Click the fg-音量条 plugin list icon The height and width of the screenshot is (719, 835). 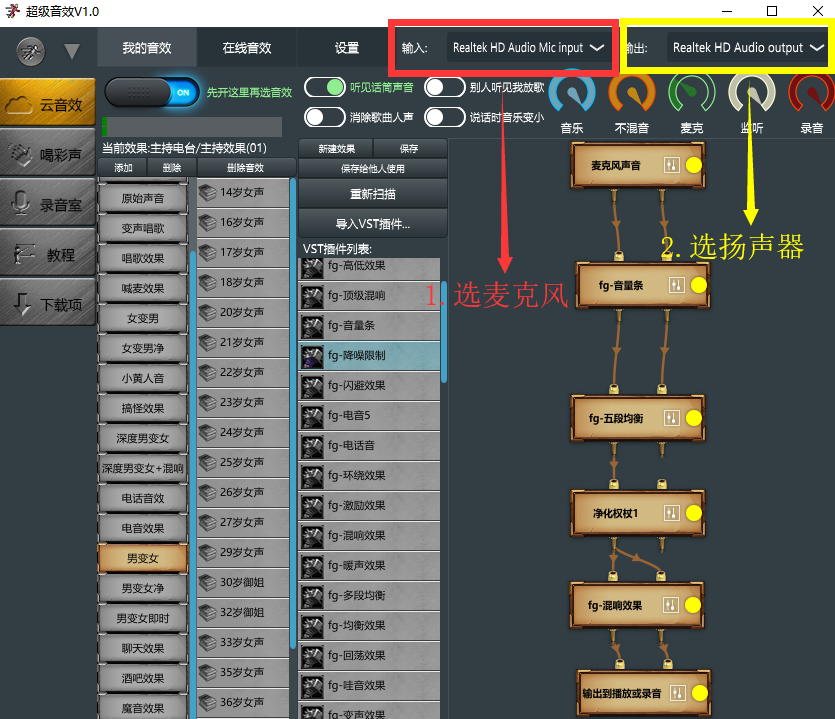[312, 326]
